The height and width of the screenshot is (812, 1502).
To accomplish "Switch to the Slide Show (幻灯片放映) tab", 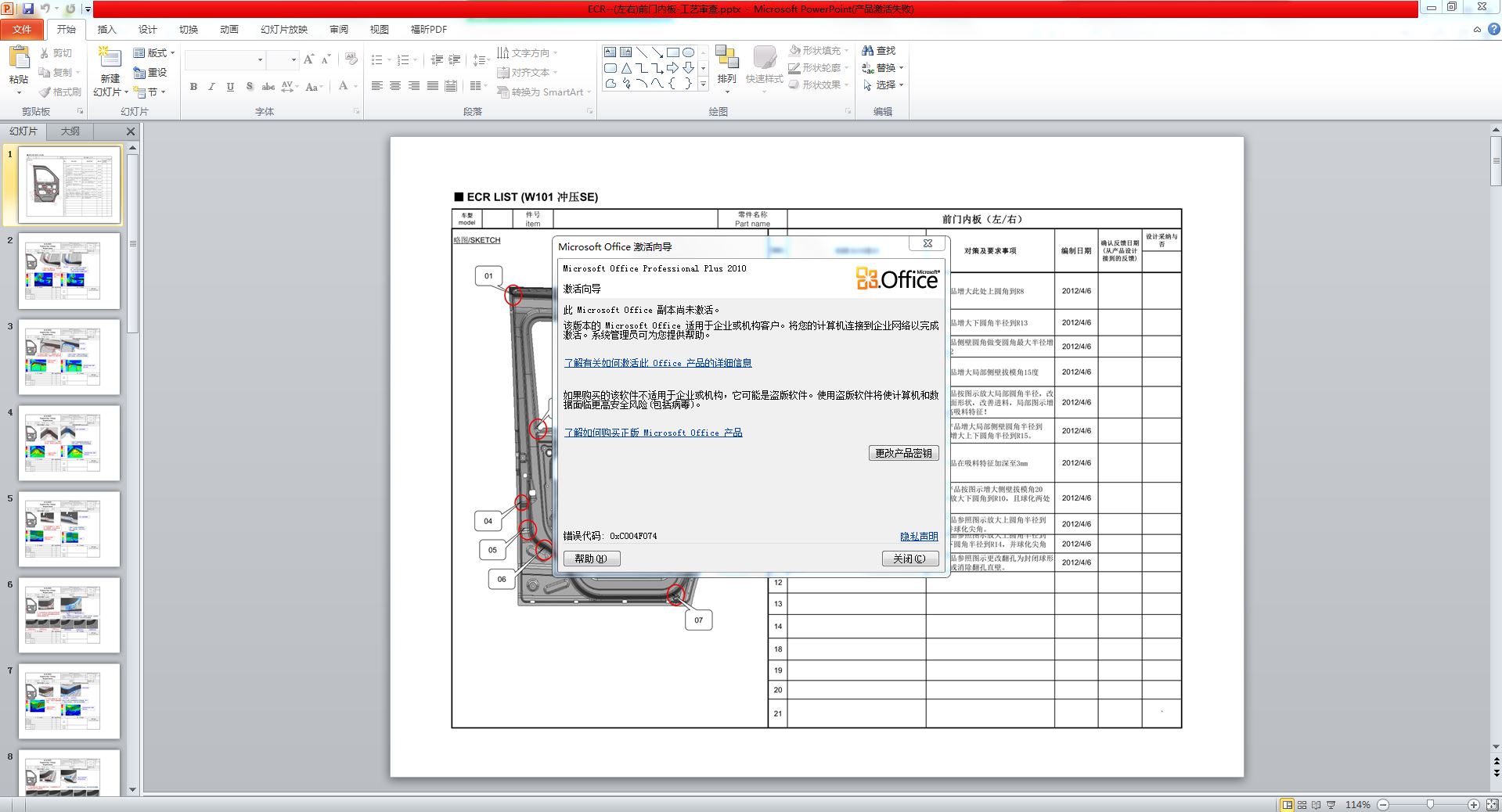I will click(283, 30).
